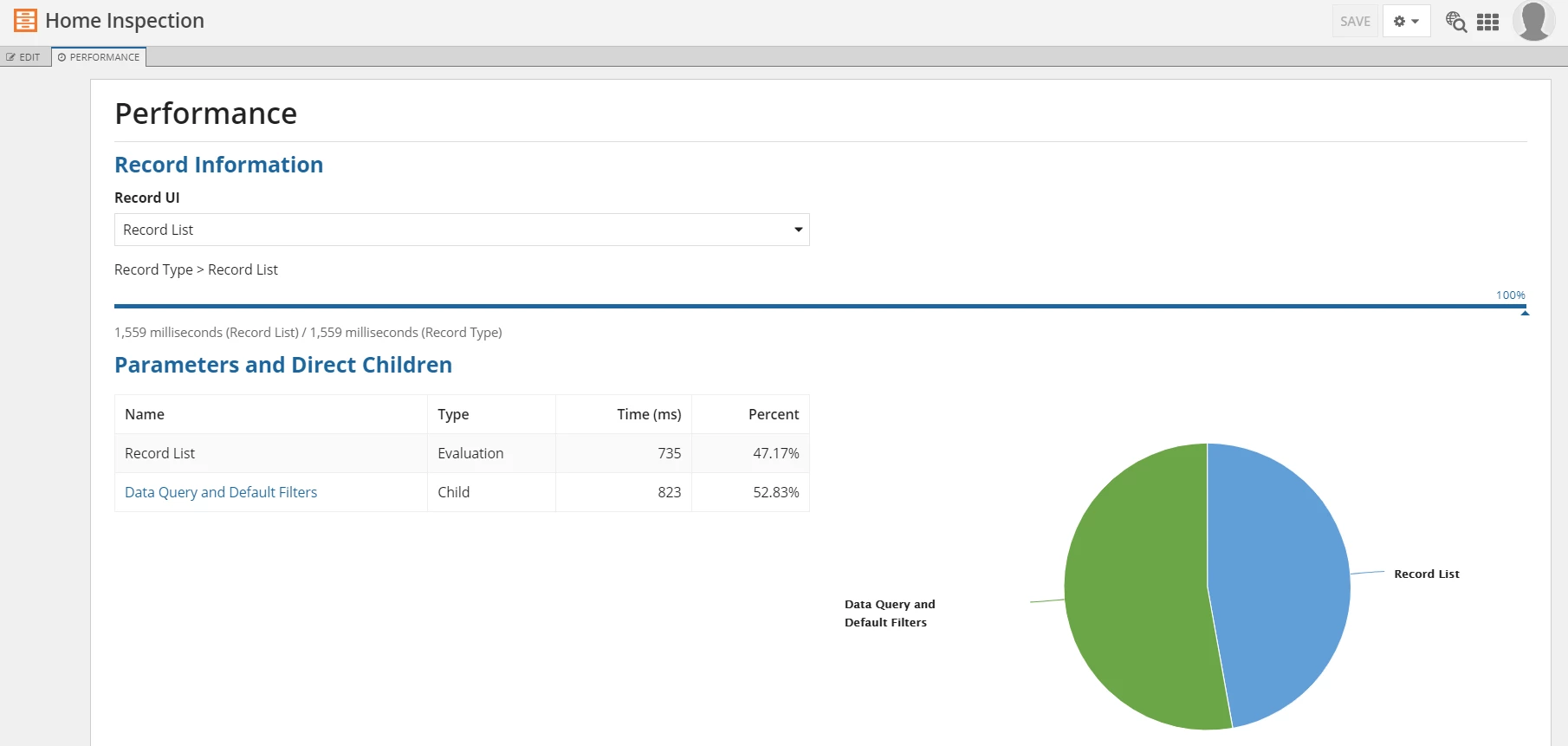Click the Home Inspection record type icon
The image size is (1568, 746).
point(25,20)
